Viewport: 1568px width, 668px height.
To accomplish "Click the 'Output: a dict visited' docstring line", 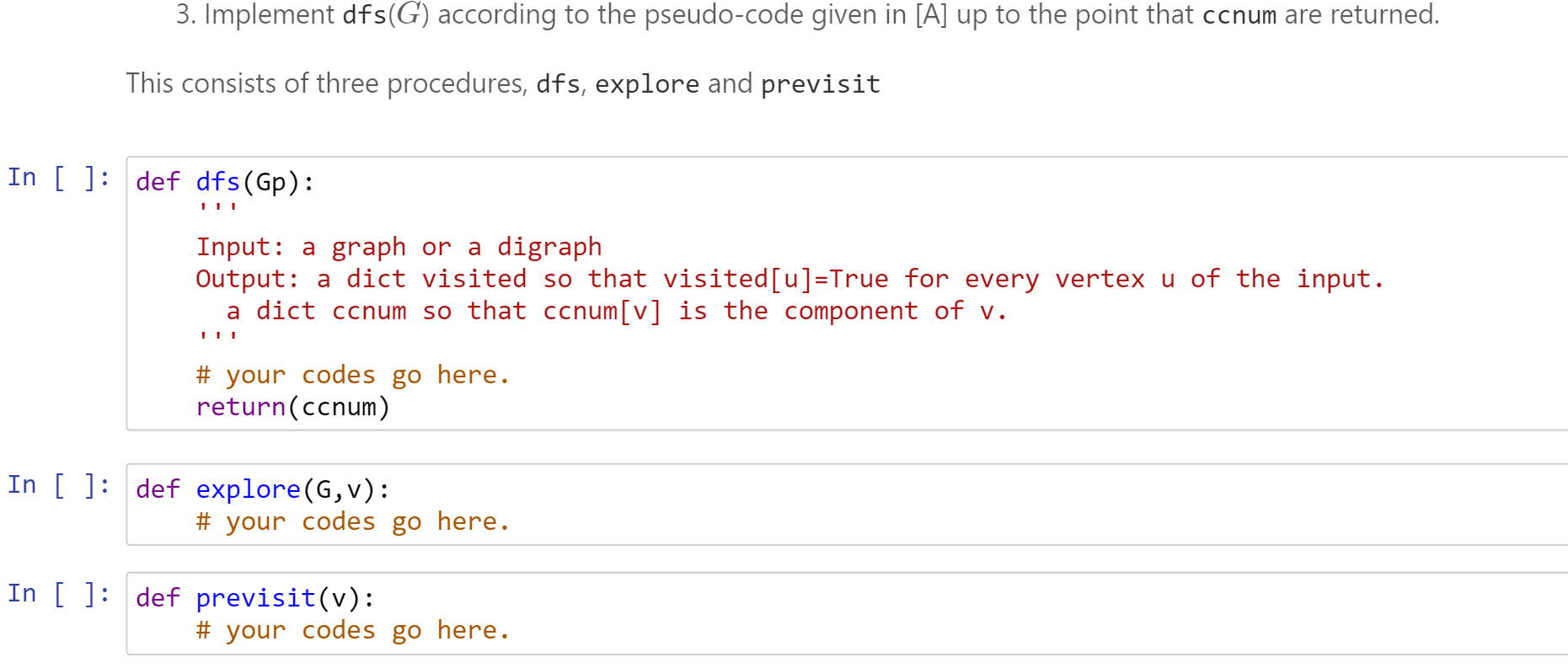I will pos(789,279).
